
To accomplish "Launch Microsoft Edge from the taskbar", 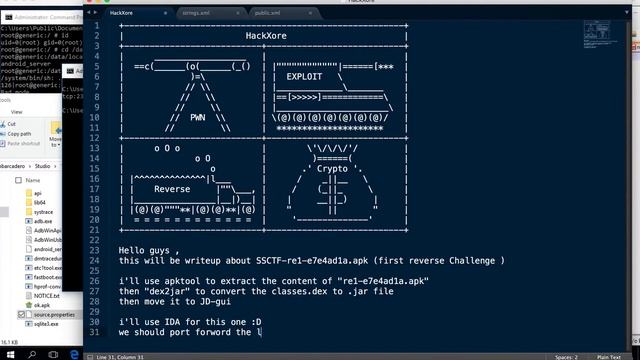I will [74, 354].
